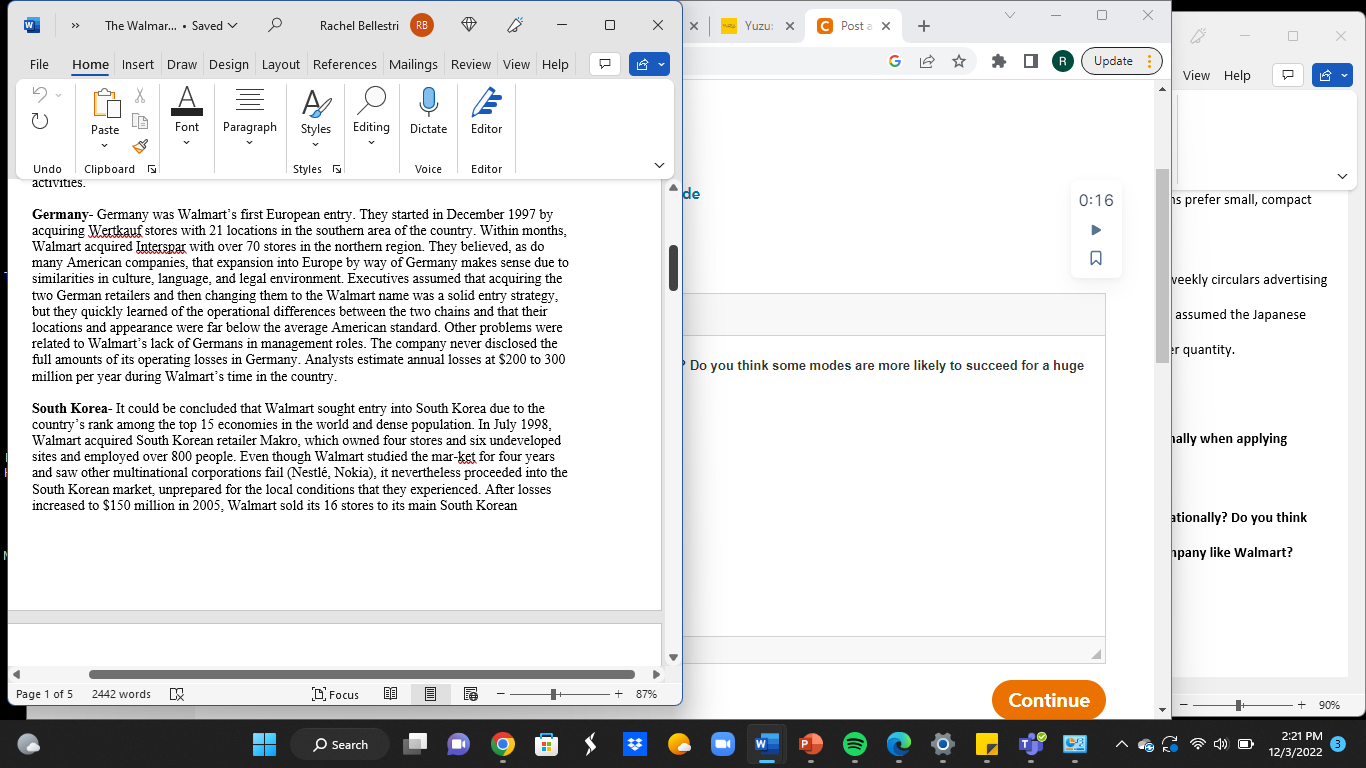
Task: Switch to Print Layout view
Action: pos(431,694)
